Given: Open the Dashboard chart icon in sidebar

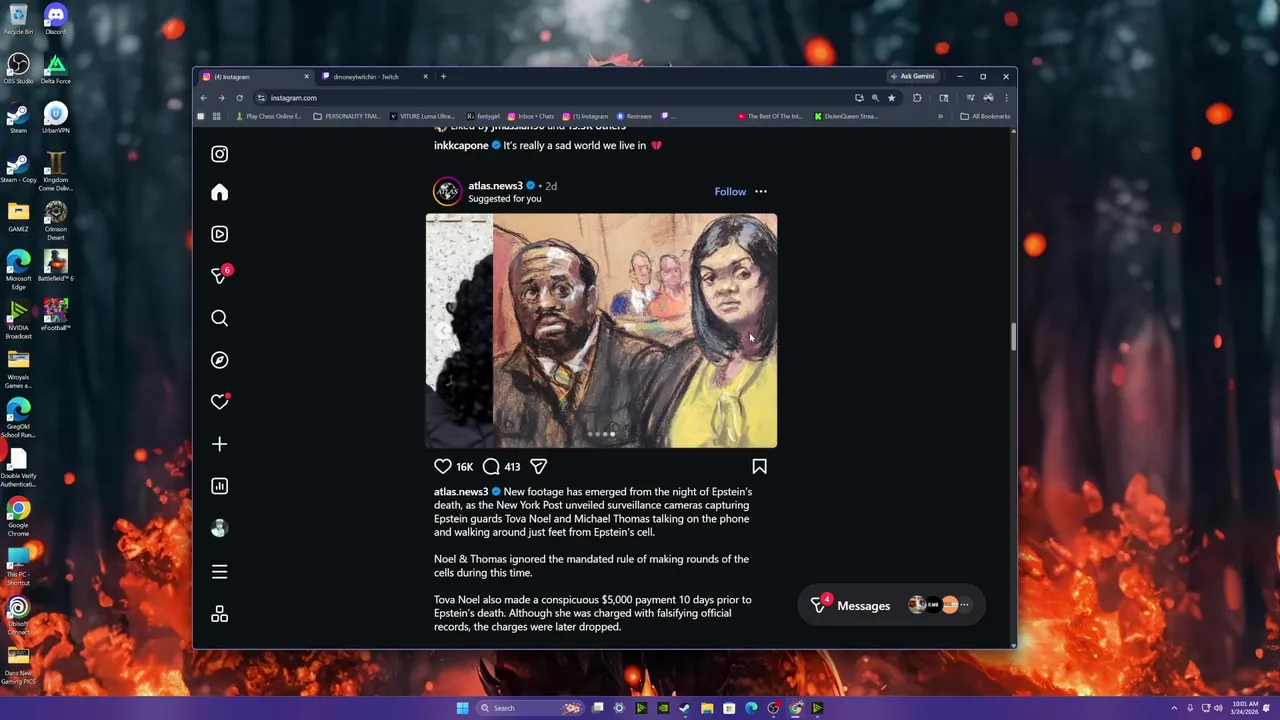Looking at the screenshot, I should (x=219, y=486).
